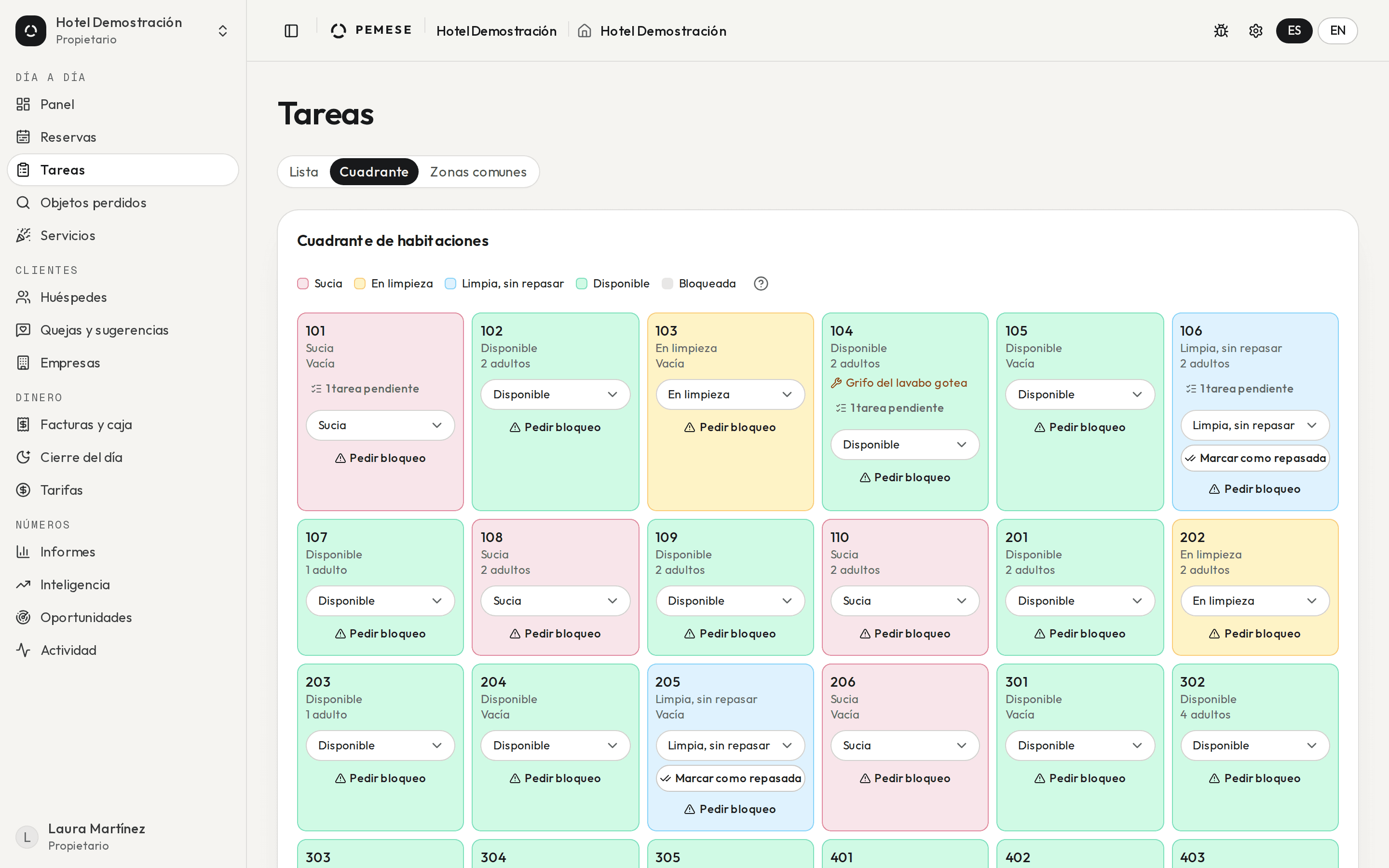
Task: Switch language to ES
Action: click(1294, 31)
